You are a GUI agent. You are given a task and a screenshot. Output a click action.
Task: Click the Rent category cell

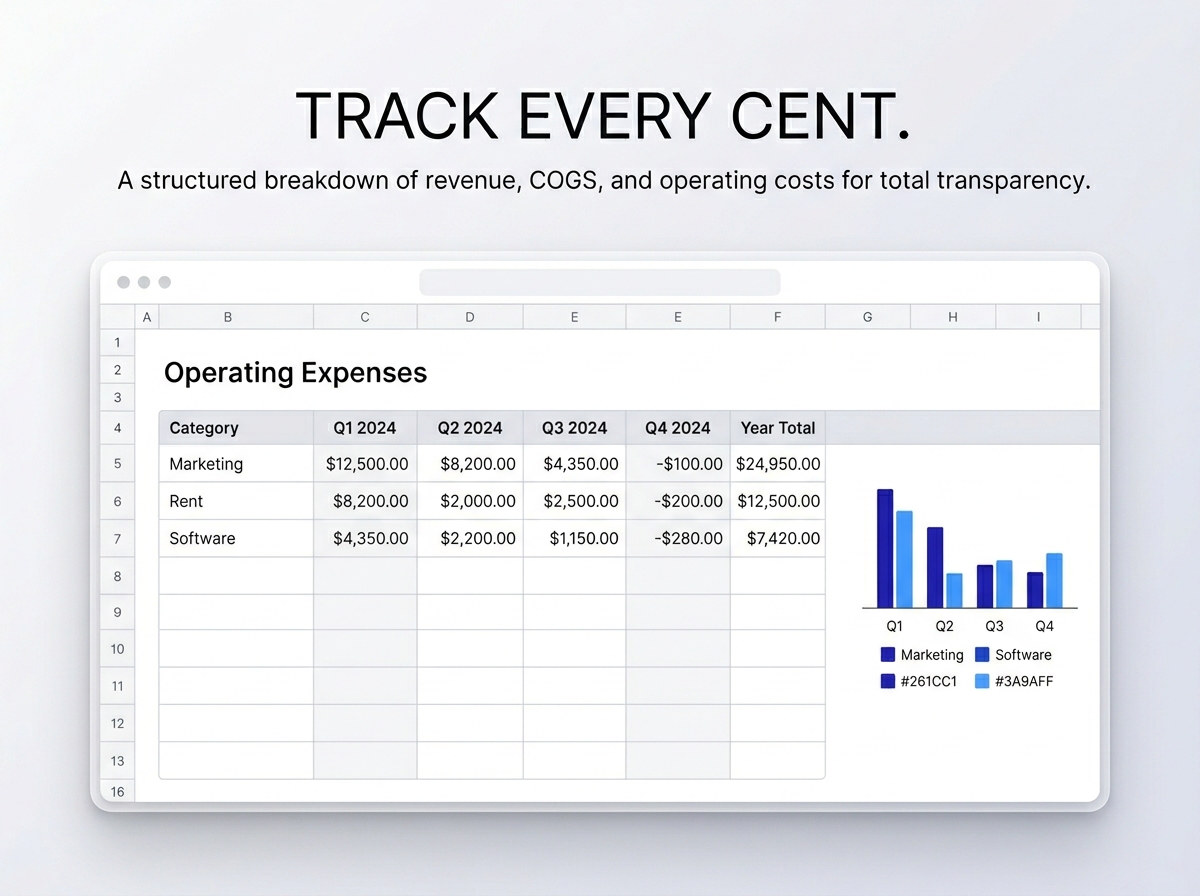click(187, 501)
